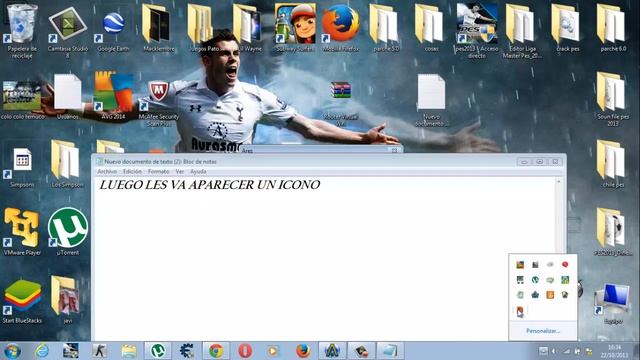The width and height of the screenshot is (640, 360).
Task: Launch VMware Player shortcut
Action: point(22,232)
